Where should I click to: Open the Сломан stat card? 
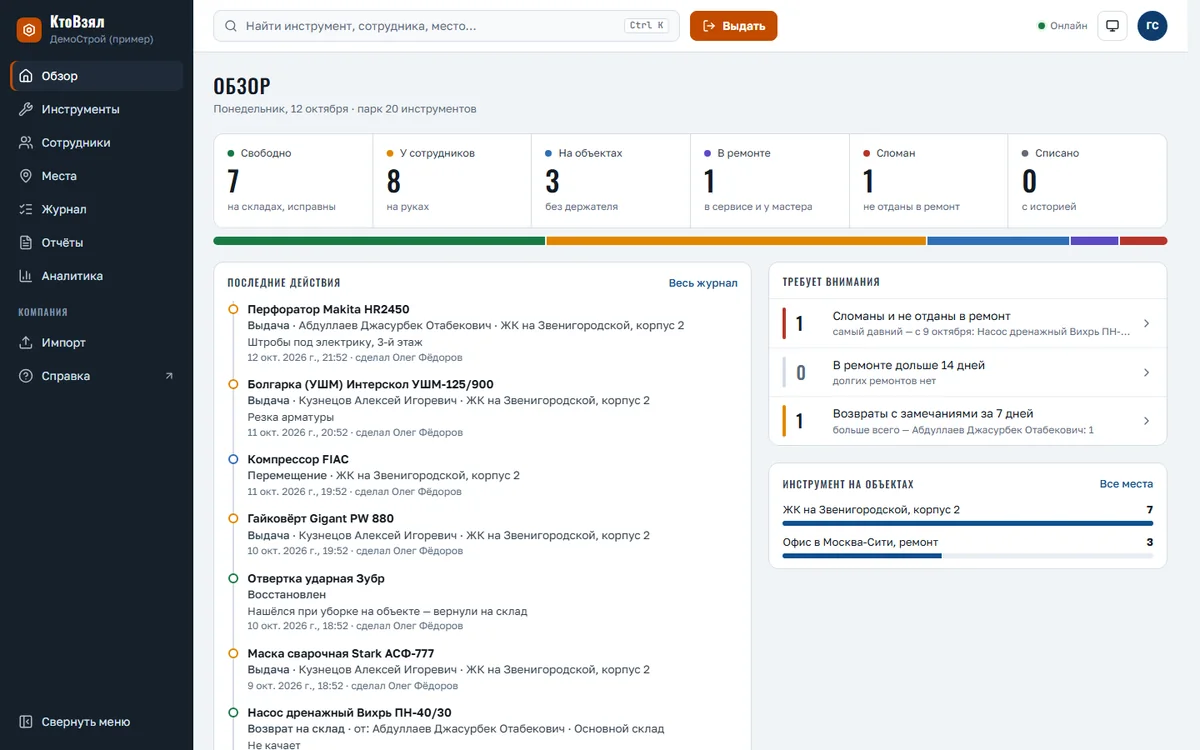pyautogui.click(x=928, y=181)
